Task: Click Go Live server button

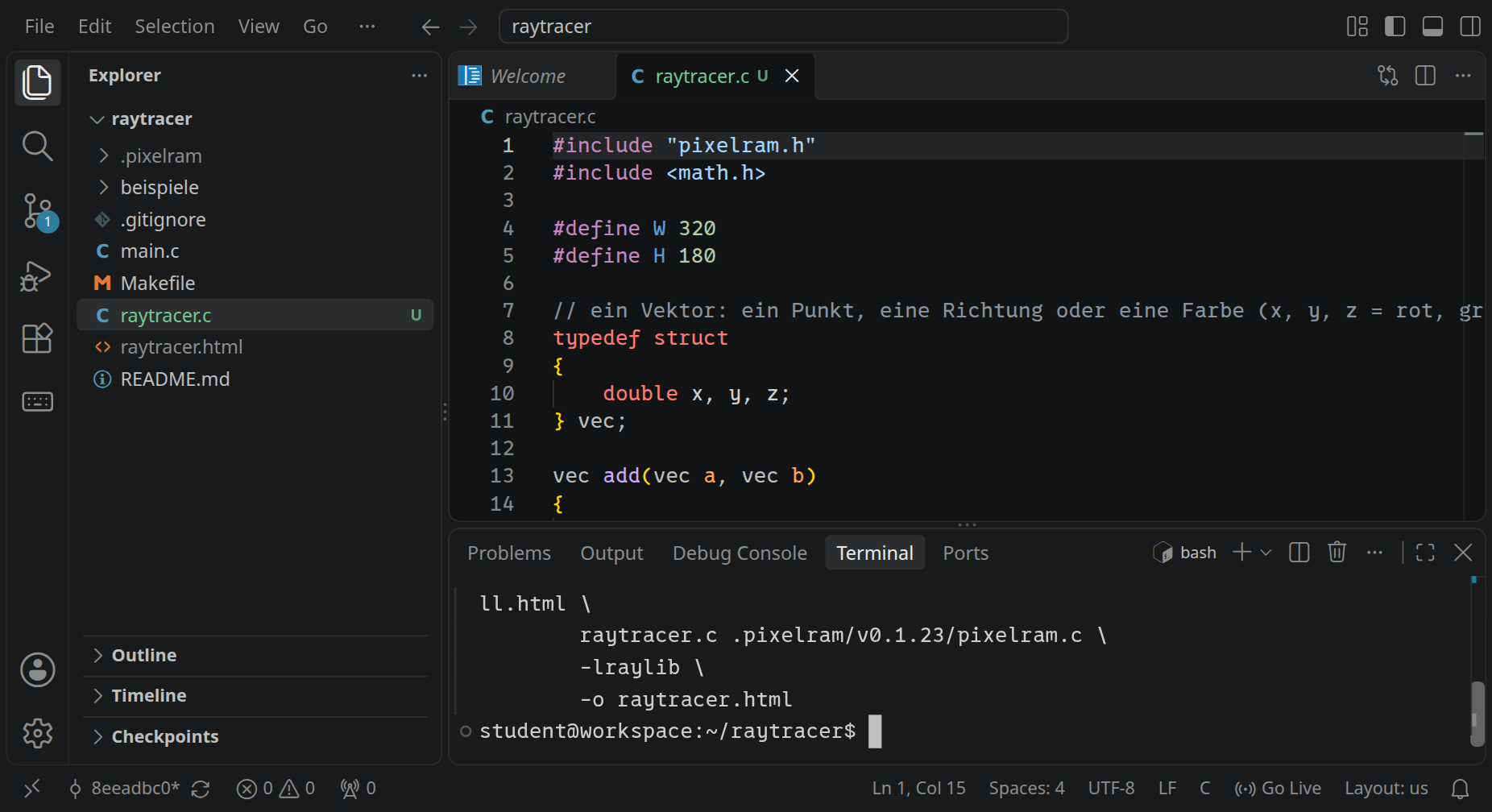Action: (1278, 788)
